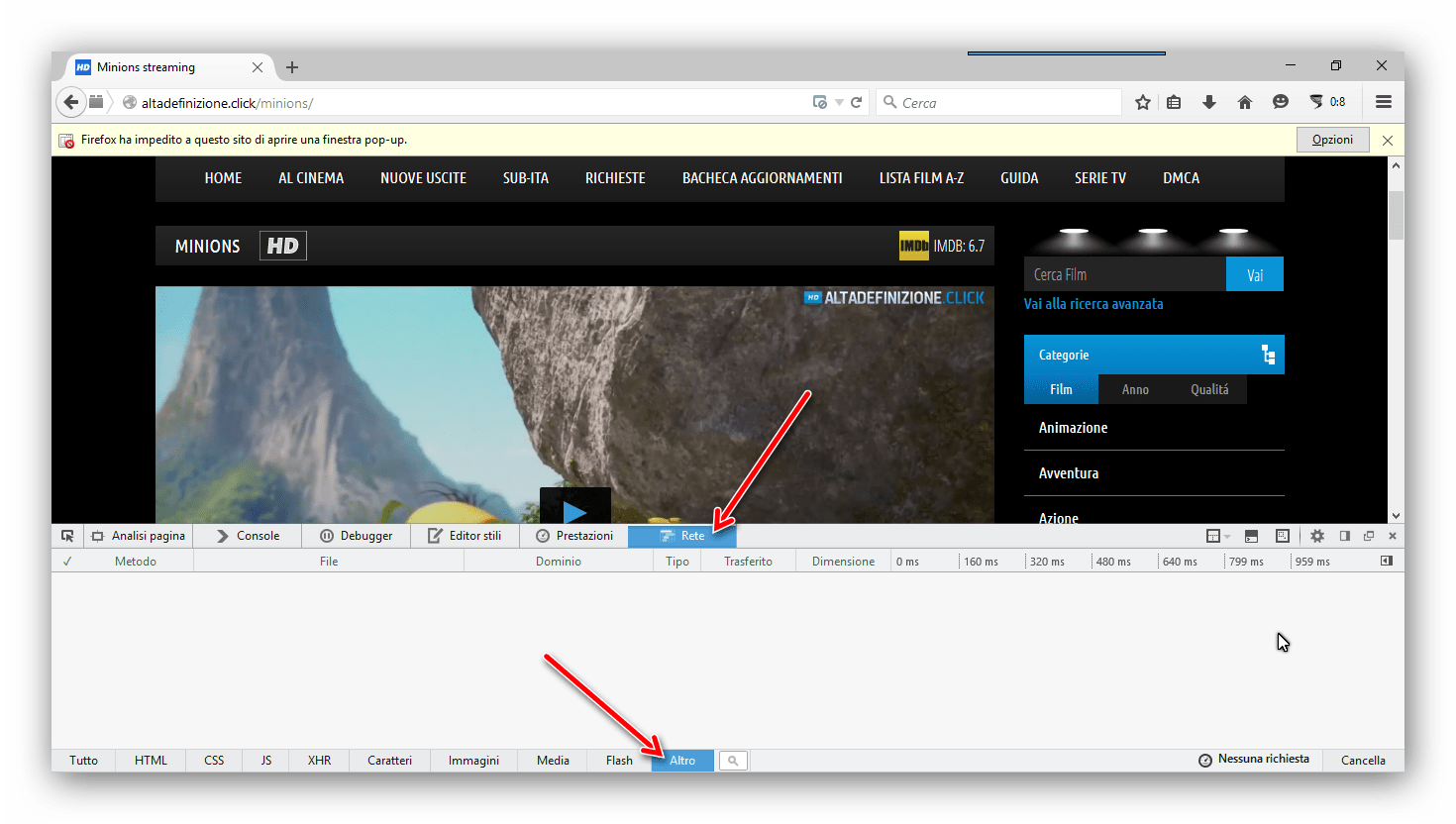The image size is (1456, 824).
Task: Toggle the Caratteri fonts filter
Action: [390, 761]
